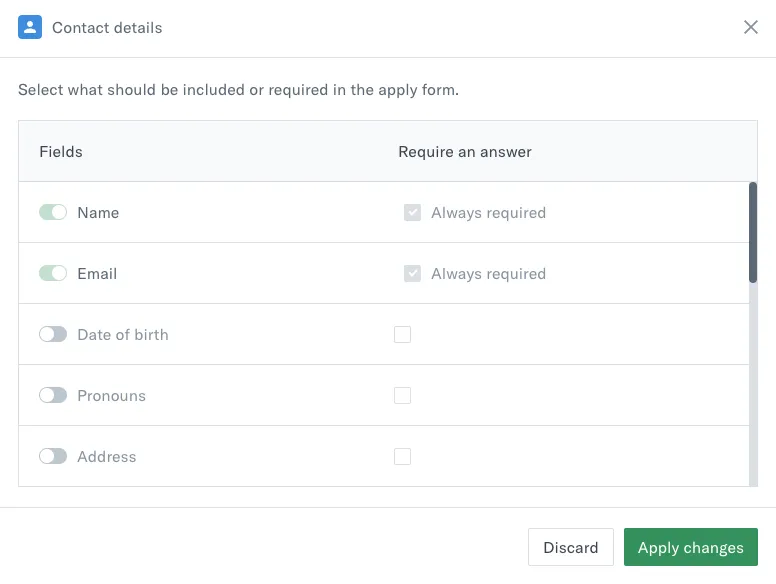Click the apply form instruction text
The height and width of the screenshot is (584, 776).
click(238, 90)
